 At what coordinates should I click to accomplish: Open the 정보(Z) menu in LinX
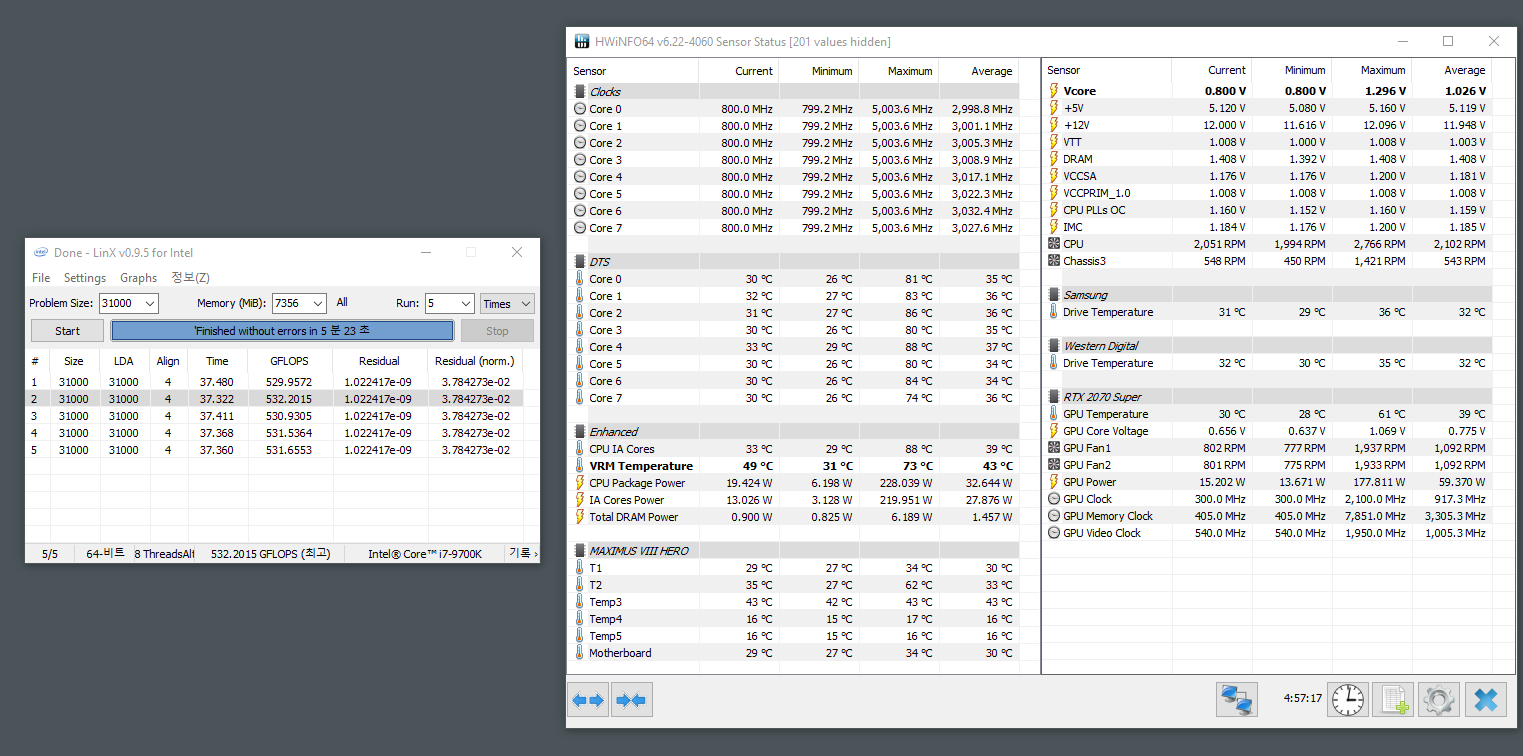coord(190,278)
